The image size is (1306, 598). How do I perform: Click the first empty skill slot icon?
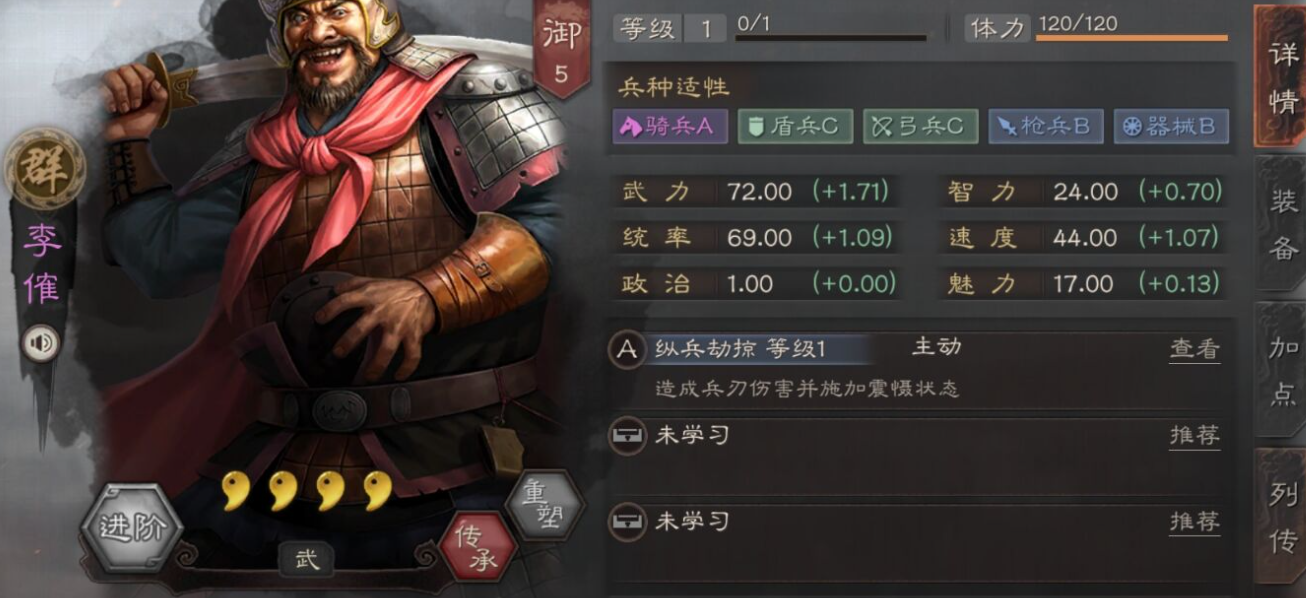tap(628, 437)
